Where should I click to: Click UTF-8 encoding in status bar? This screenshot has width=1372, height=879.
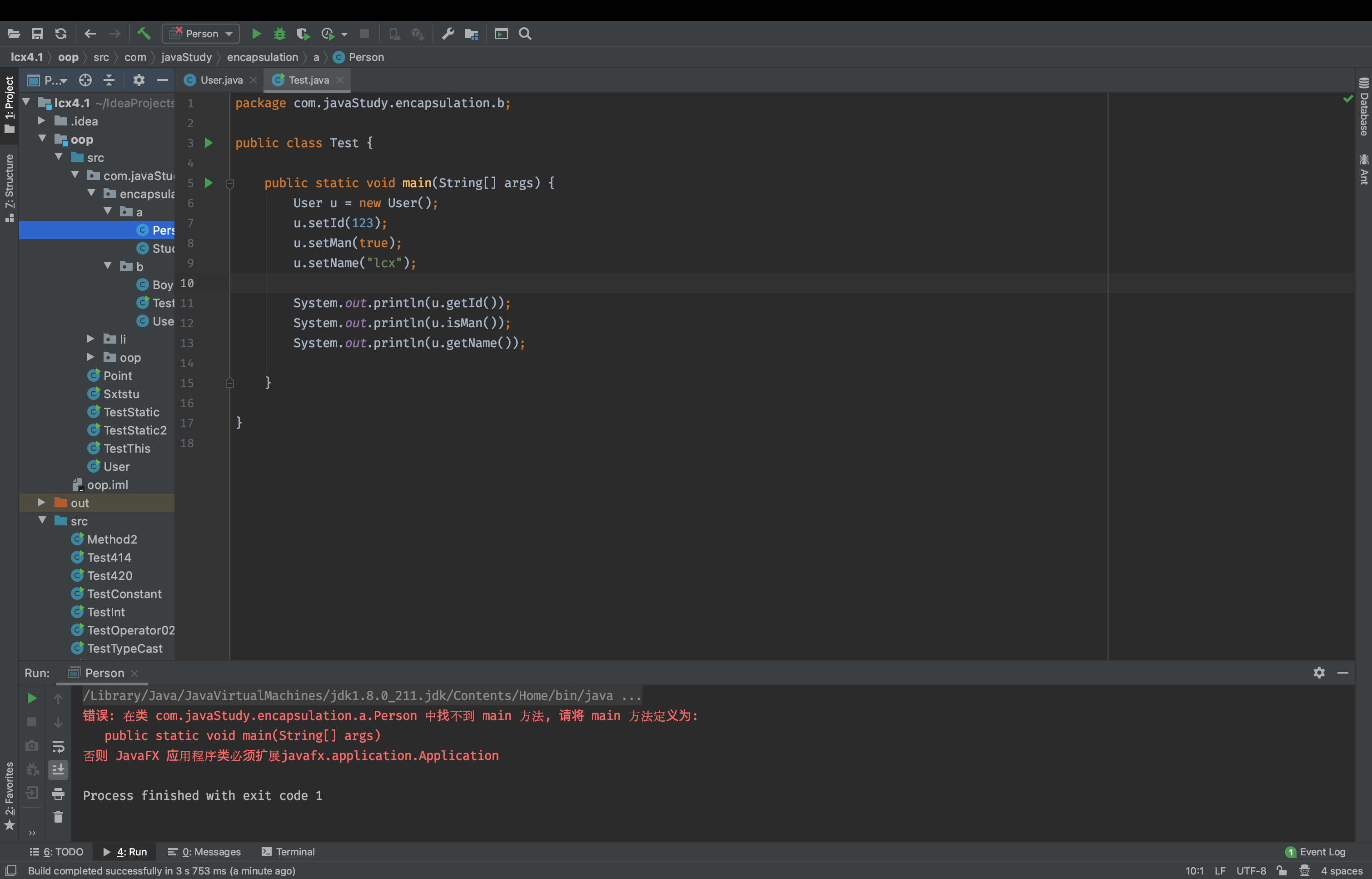point(1251,870)
